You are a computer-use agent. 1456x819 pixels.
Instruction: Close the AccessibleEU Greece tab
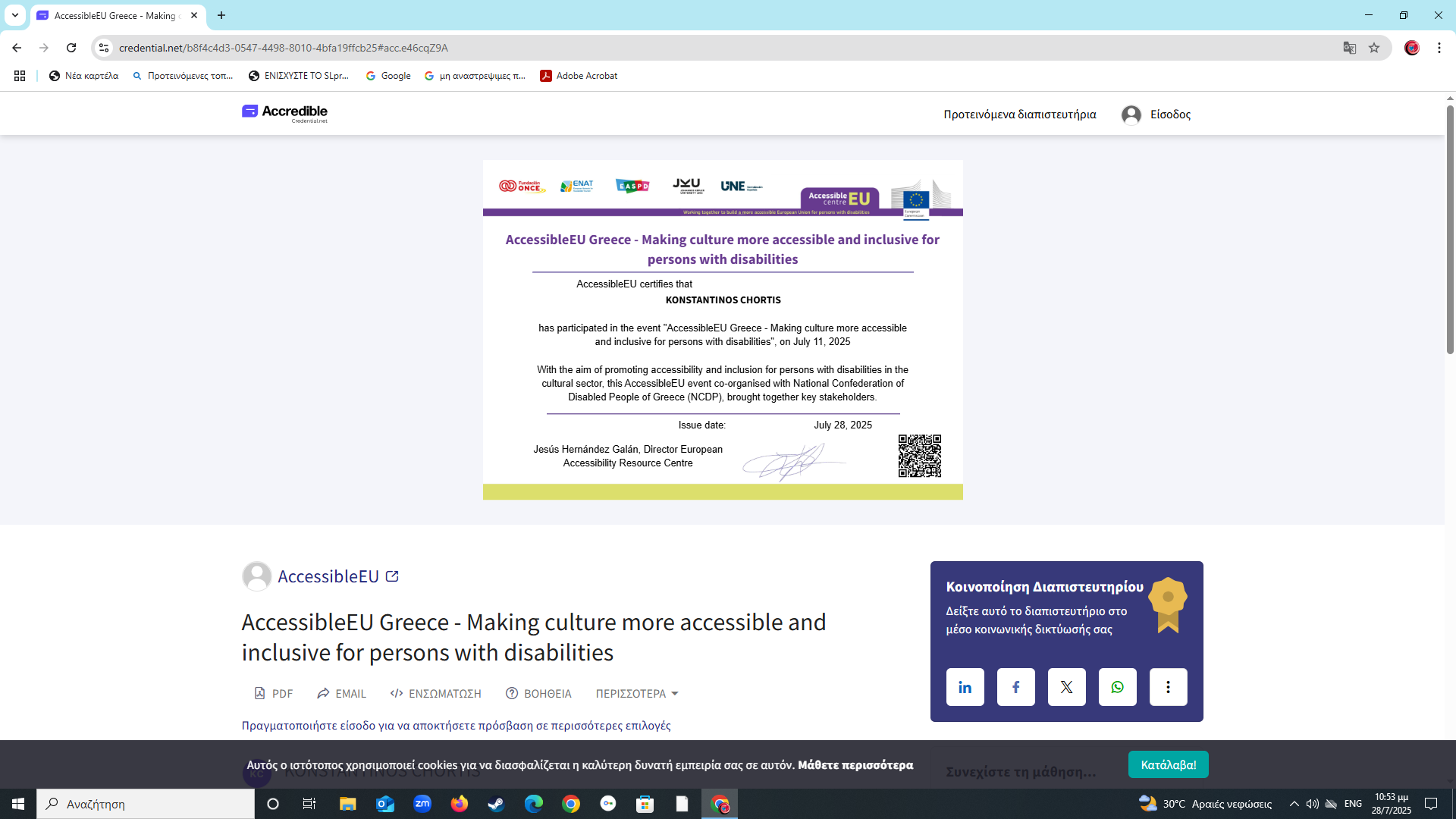[194, 15]
